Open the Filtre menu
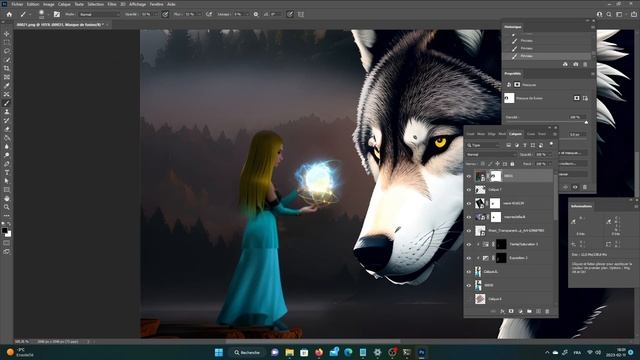The height and width of the screenshot is (360, 640). (112, 4)
